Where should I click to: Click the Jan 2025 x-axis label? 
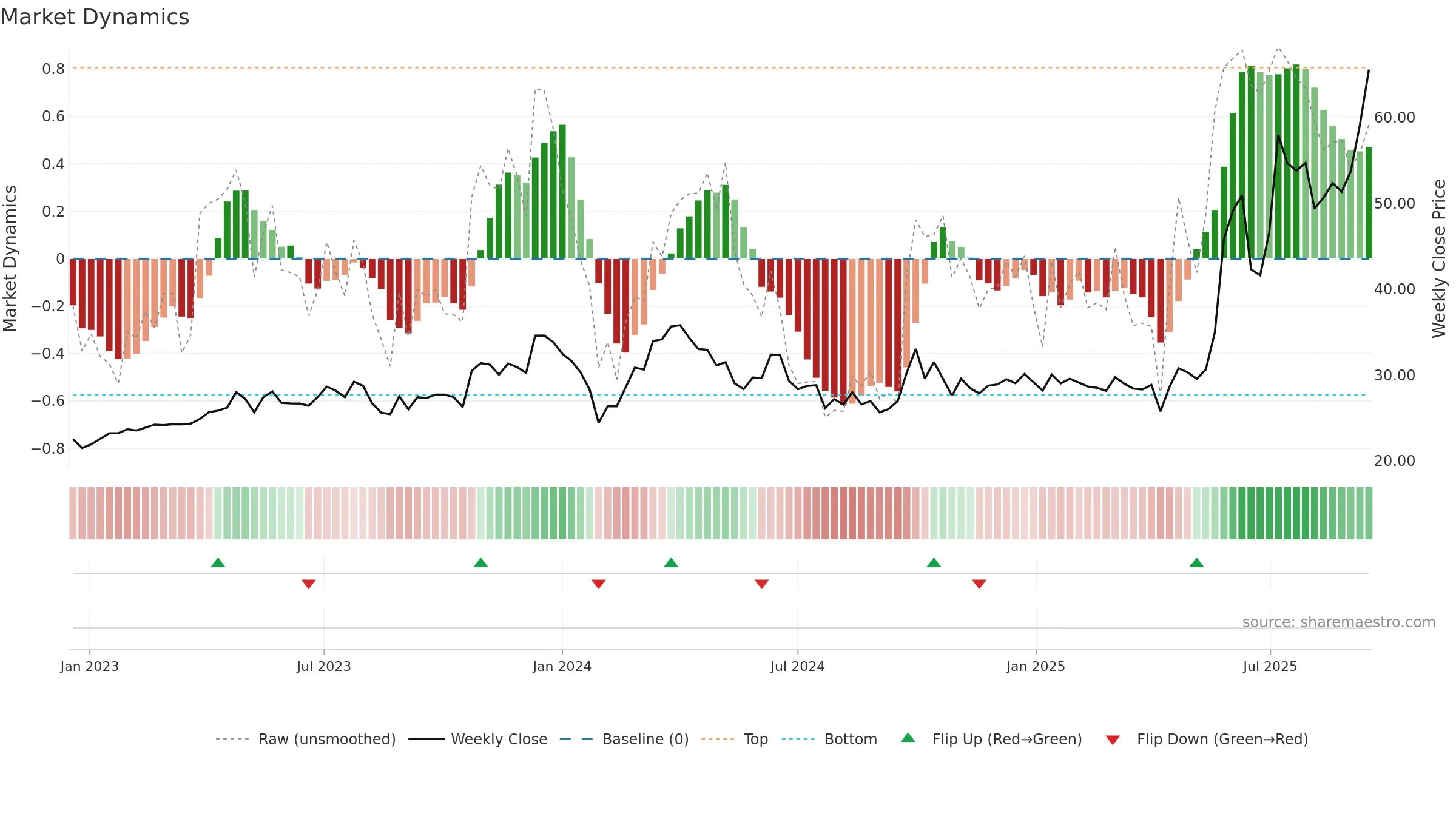(x=1036, y=666)
